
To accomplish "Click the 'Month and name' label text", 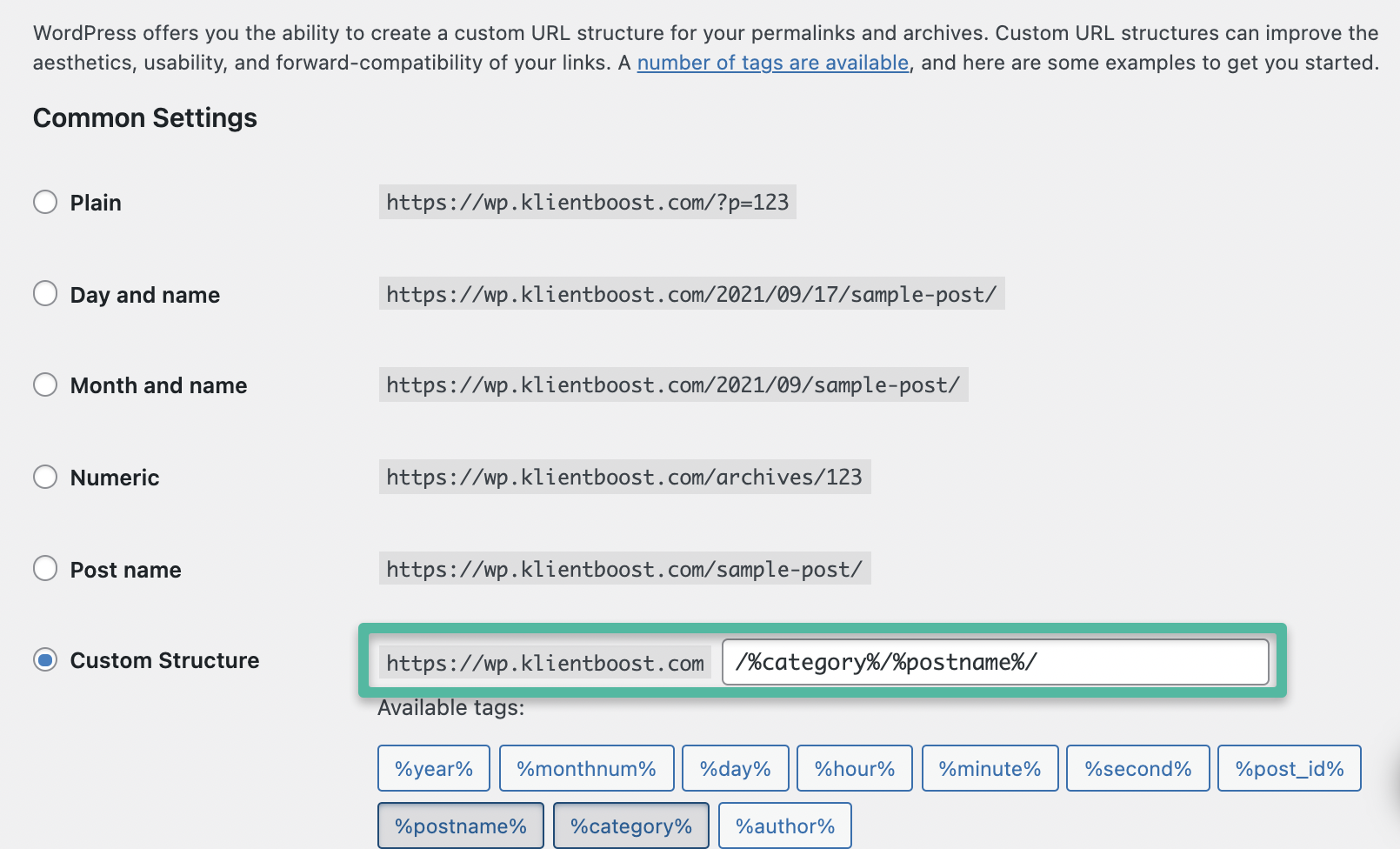I will [158, 385].
